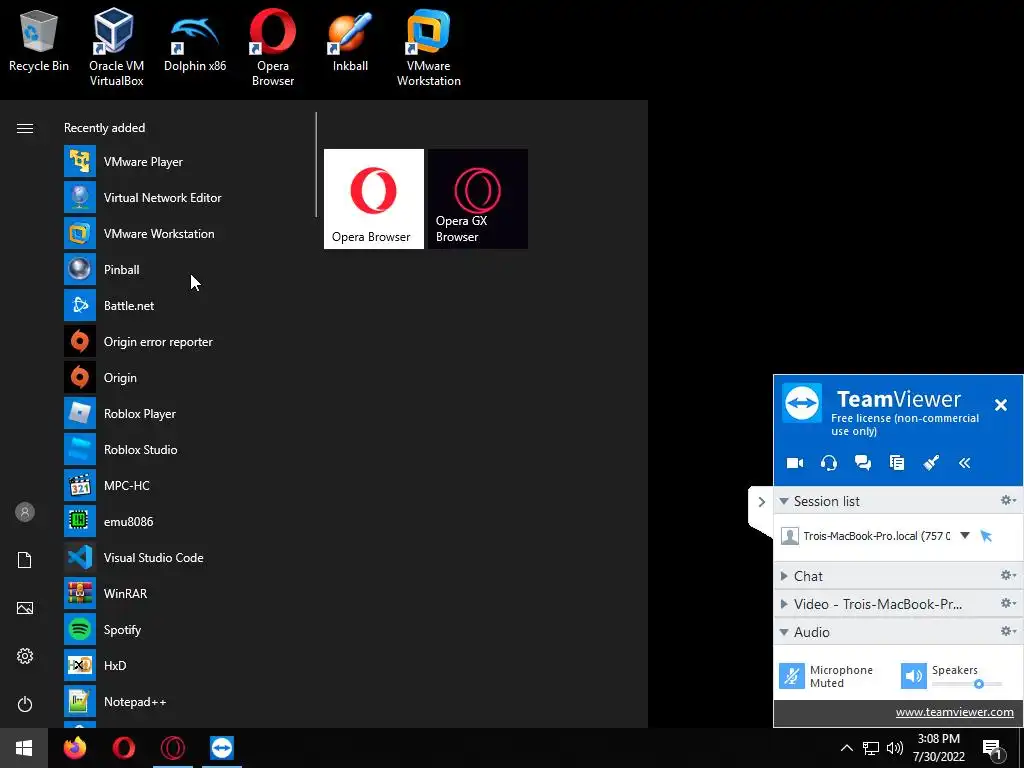
Task: Launch VMware Player from Start list
Action: tap(186, 162)
